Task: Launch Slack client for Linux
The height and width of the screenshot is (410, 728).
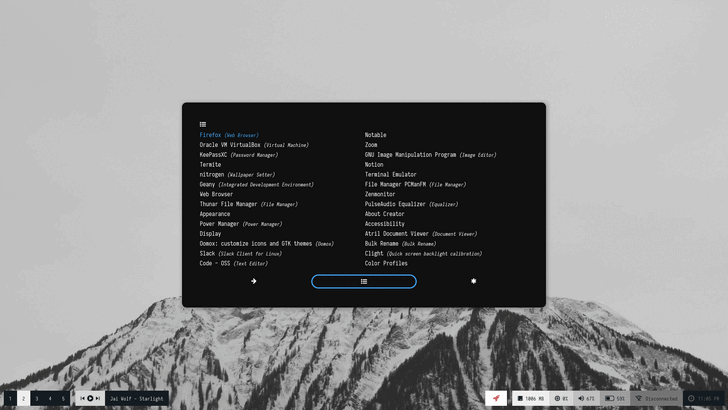Action: [241, 254]
